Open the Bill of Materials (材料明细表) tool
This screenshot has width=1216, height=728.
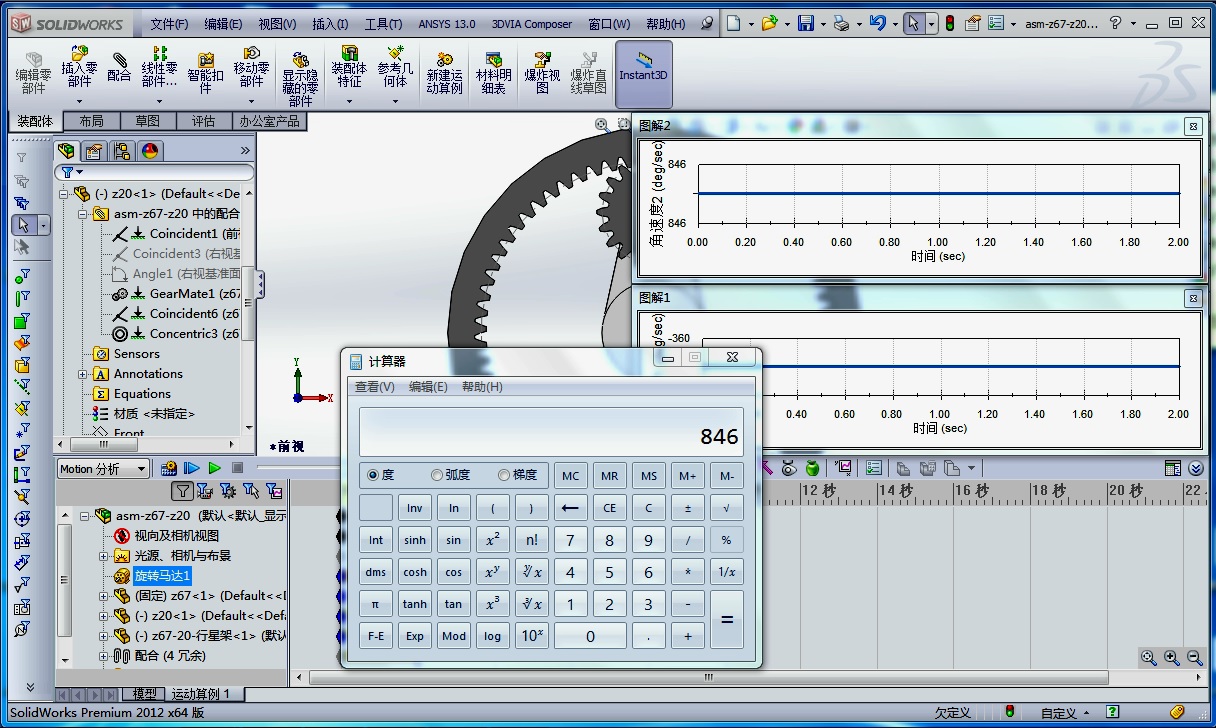tap(493, 72)
